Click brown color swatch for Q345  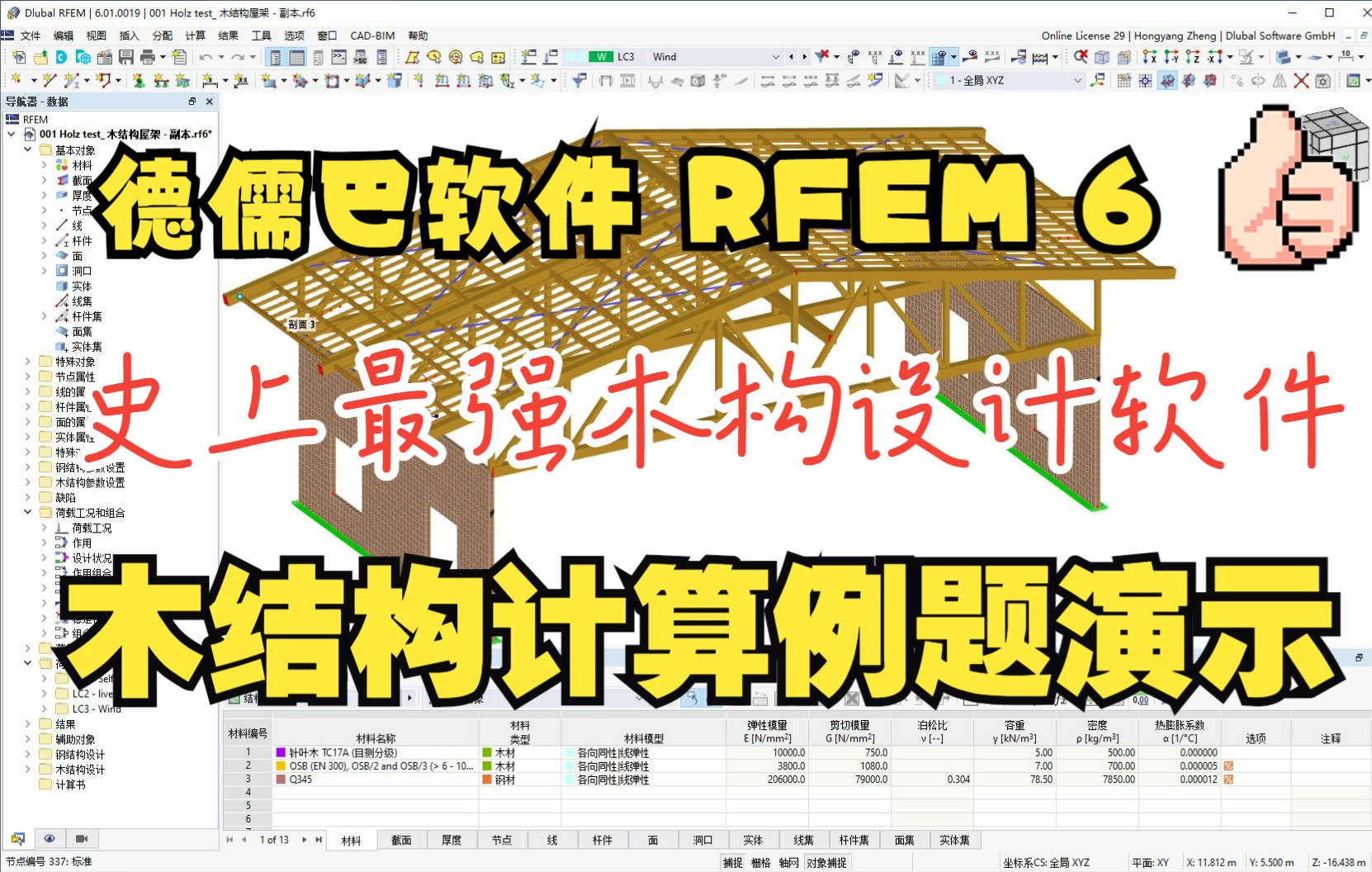click(x=281, y=780)
